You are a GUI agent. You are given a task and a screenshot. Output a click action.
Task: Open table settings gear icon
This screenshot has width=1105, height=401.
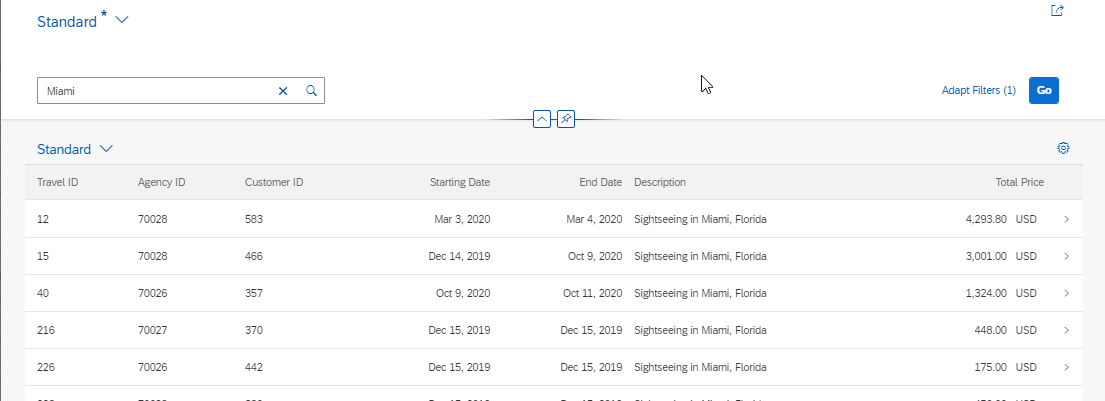tap(1063, 148)
